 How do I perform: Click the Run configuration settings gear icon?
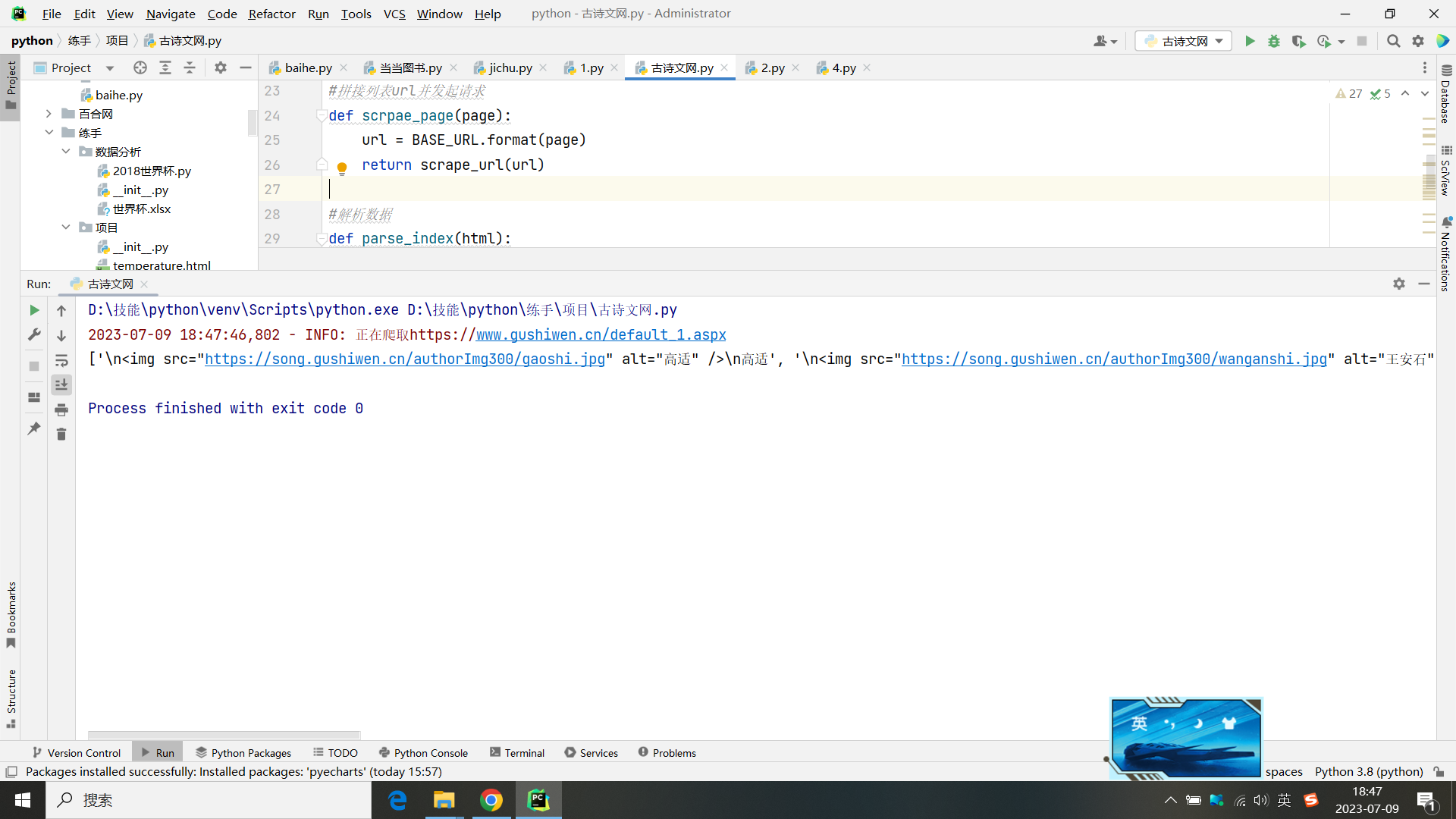[x=1399, y=283]
